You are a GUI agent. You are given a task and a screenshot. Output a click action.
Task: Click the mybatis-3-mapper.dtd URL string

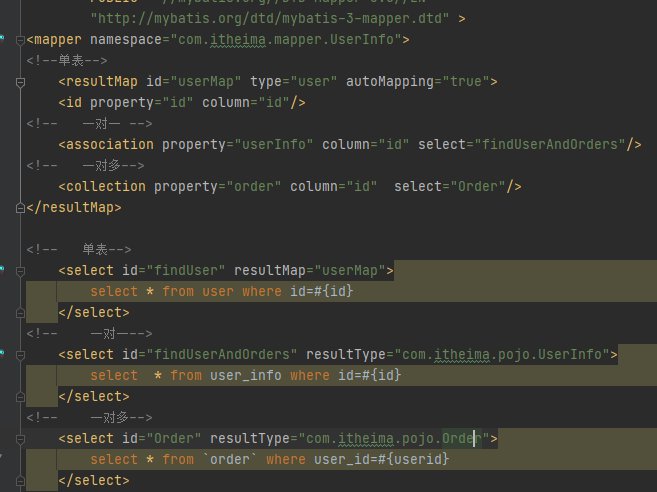click(270, 18)
